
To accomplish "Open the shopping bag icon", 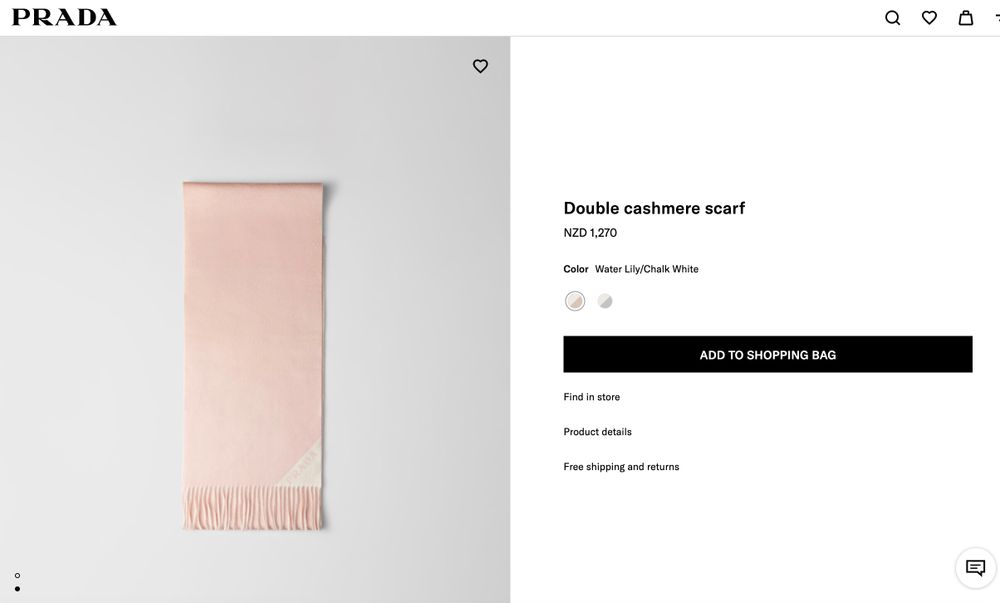I will (x=965, y=17).
